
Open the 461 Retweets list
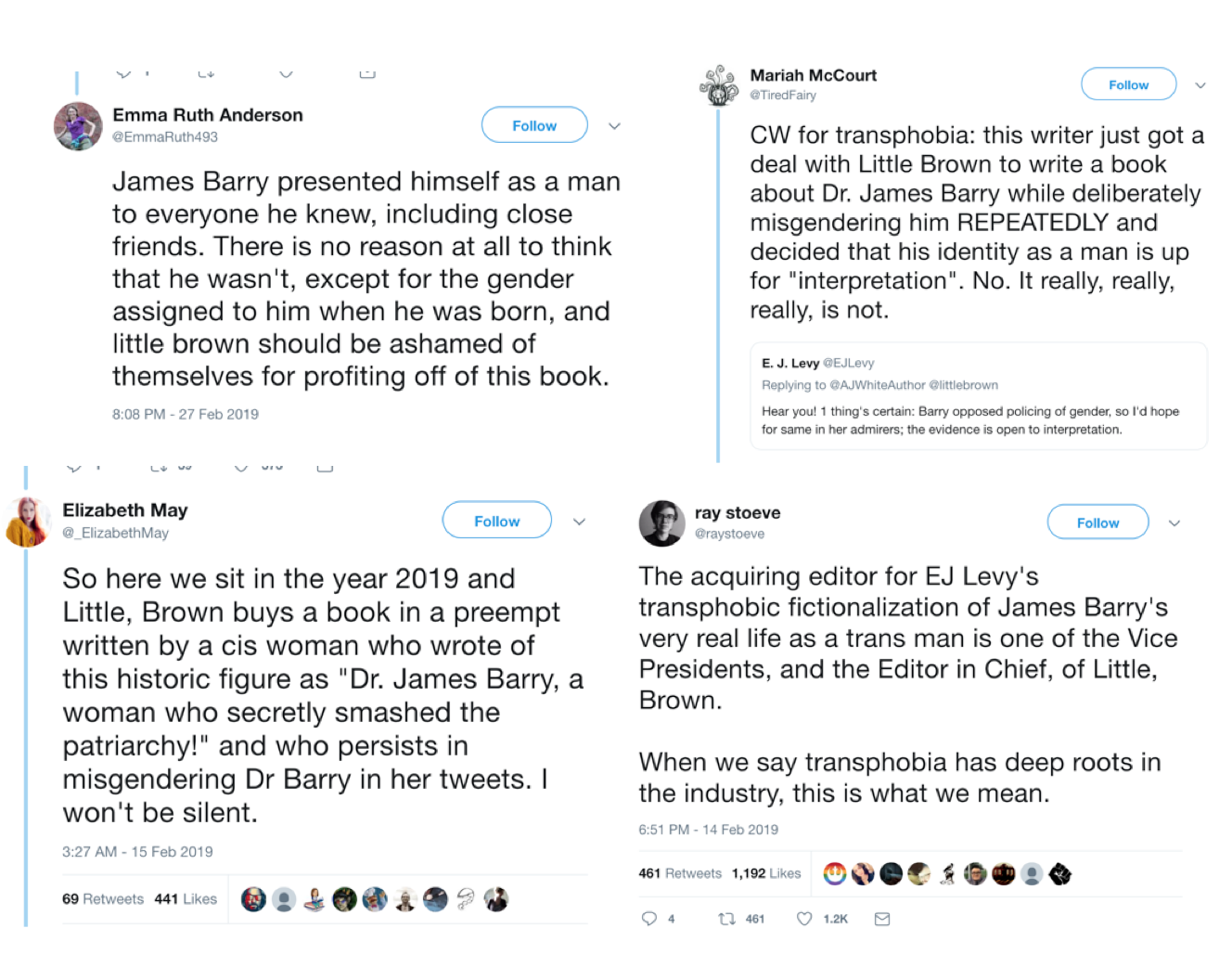(x=680, y=873)
